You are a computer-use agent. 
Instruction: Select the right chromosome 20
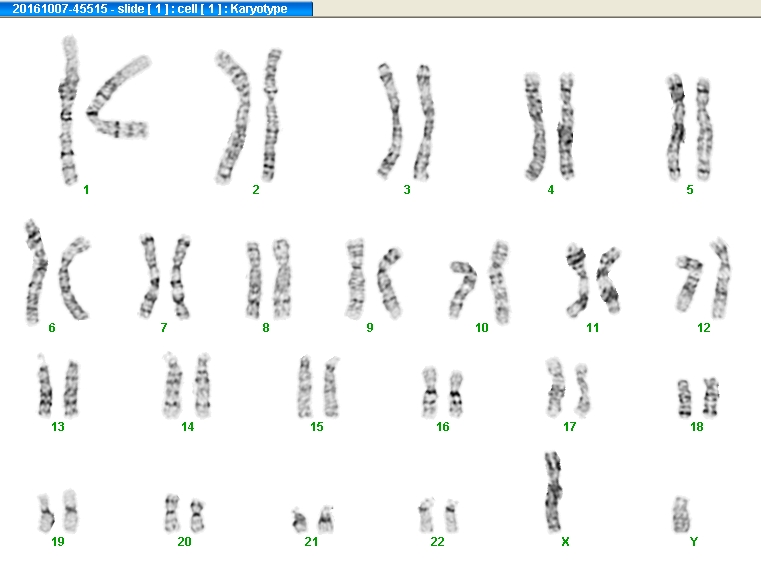(x=197, y=515)
